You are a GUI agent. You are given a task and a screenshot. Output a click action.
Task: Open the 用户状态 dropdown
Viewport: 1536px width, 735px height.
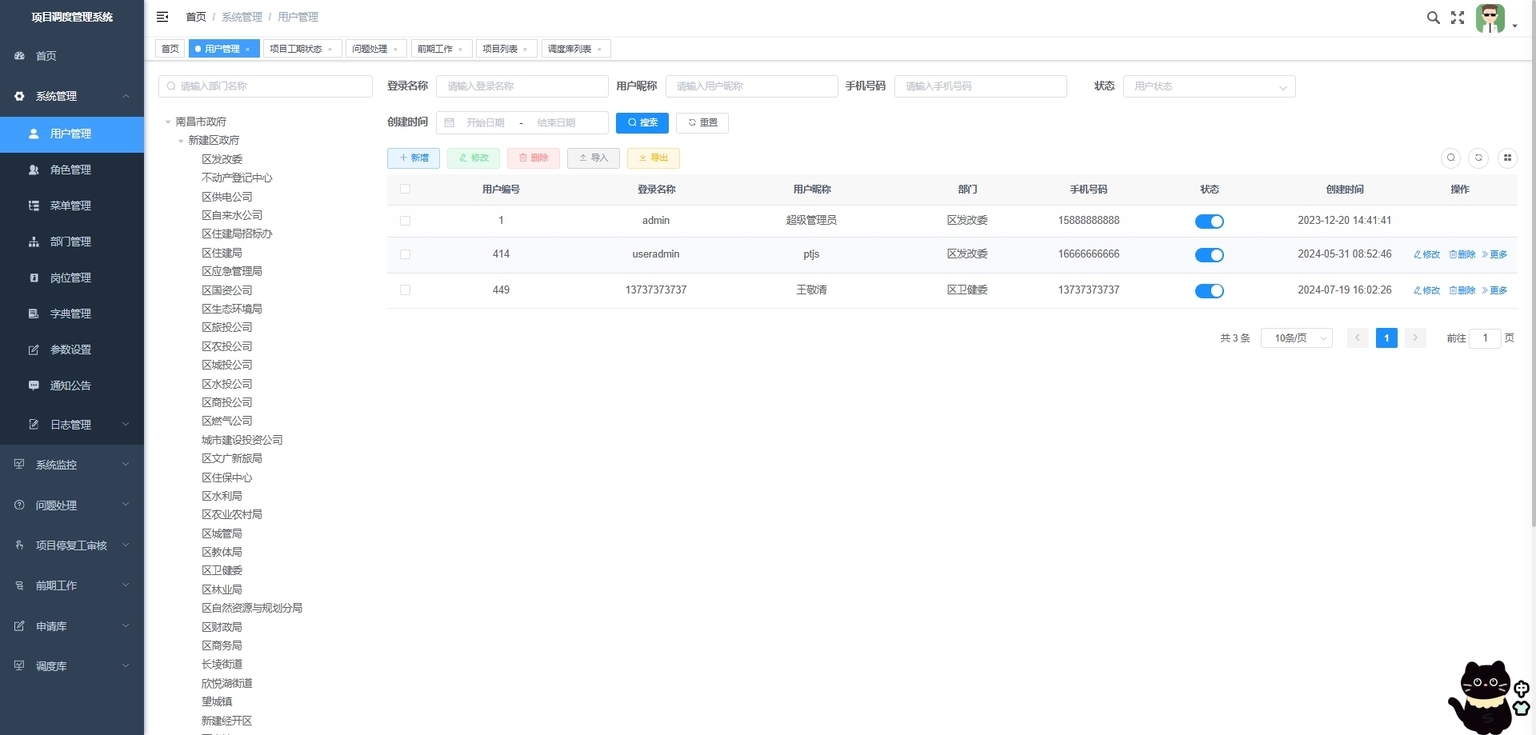point(1209,87)
